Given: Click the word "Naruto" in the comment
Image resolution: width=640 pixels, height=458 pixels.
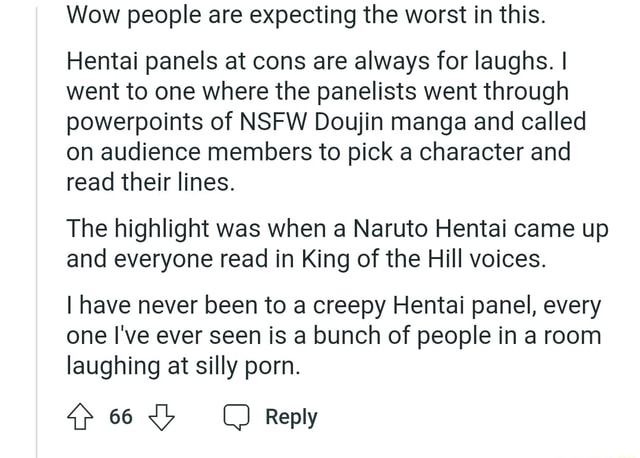Looking at the screenshot, I should tap(391, 229).
